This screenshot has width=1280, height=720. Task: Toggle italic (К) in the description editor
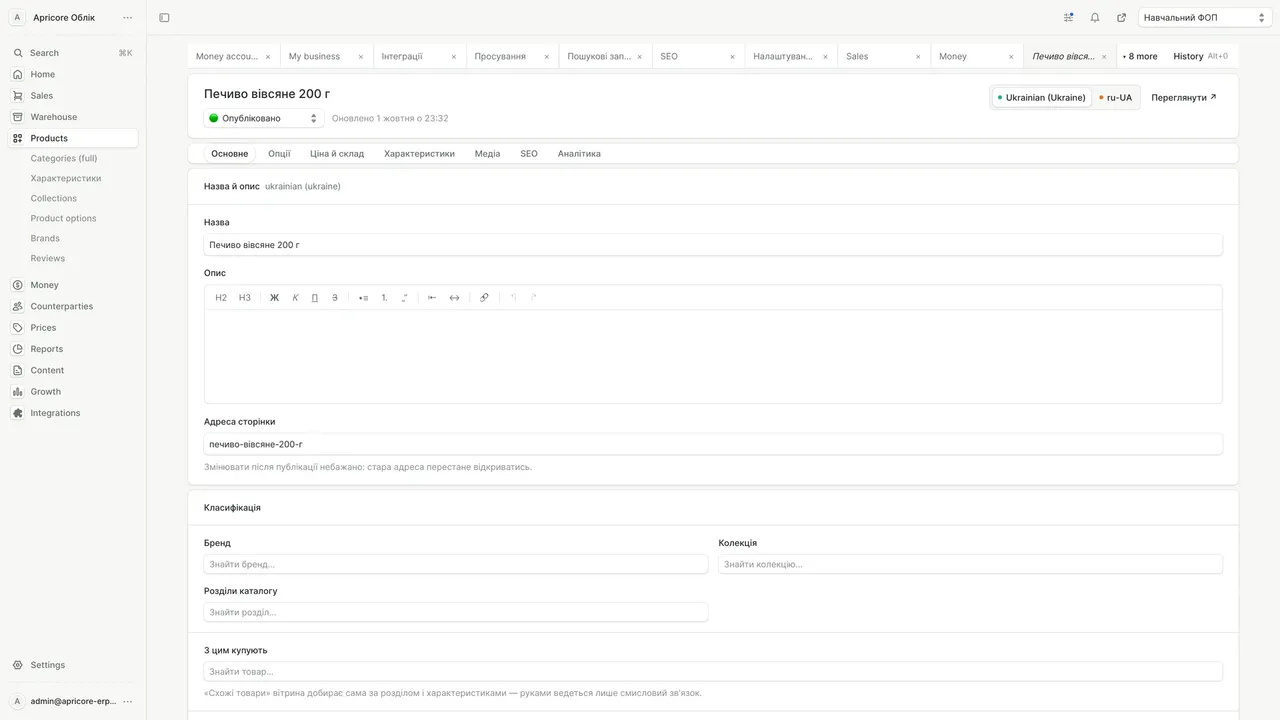pyautogui.click(x=295, y=297)
